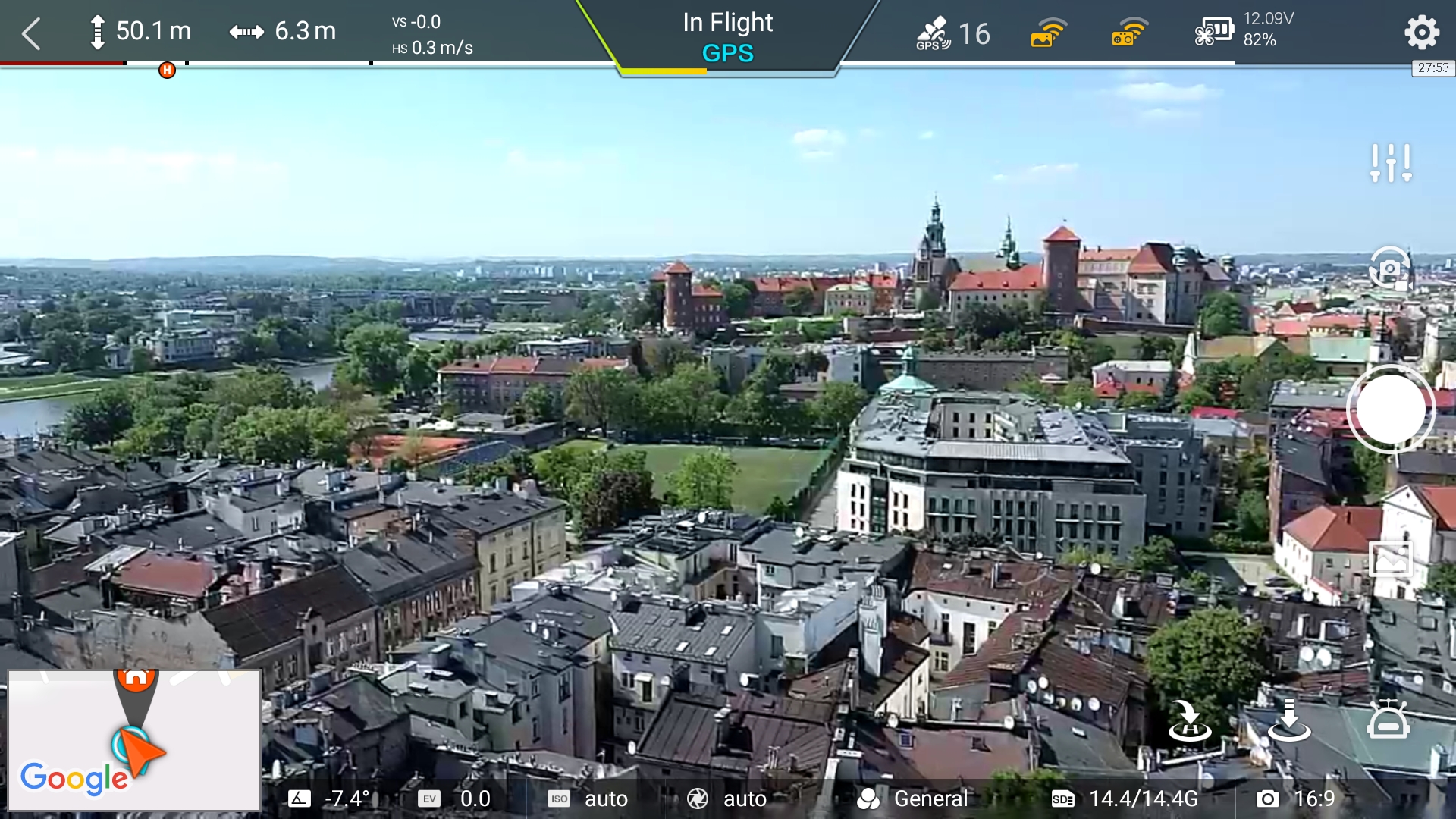Image resolution: width=1456 pixels, height=819 pixels.
Task: Tap the 82% battery percentage
Action: point(1260,40)
